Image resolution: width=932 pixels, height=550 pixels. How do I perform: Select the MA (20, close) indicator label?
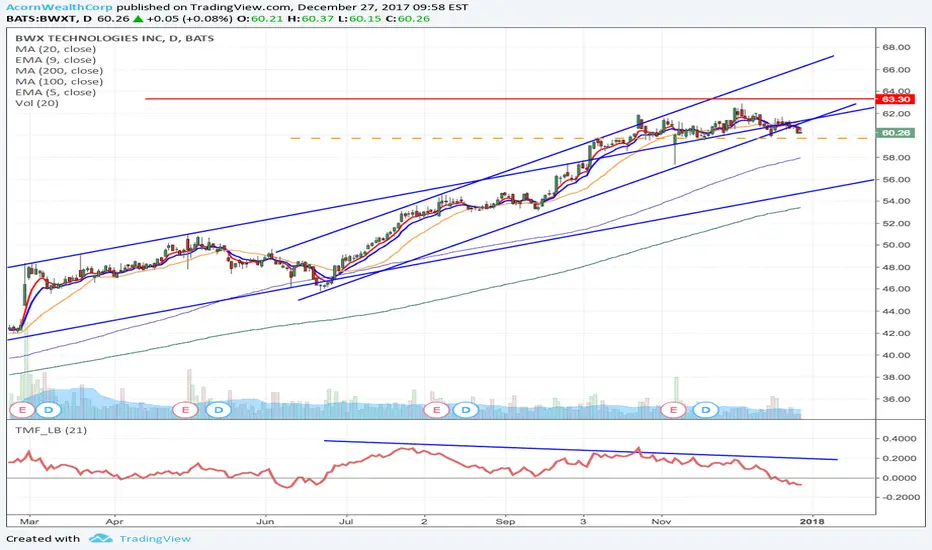pos(55,49)
